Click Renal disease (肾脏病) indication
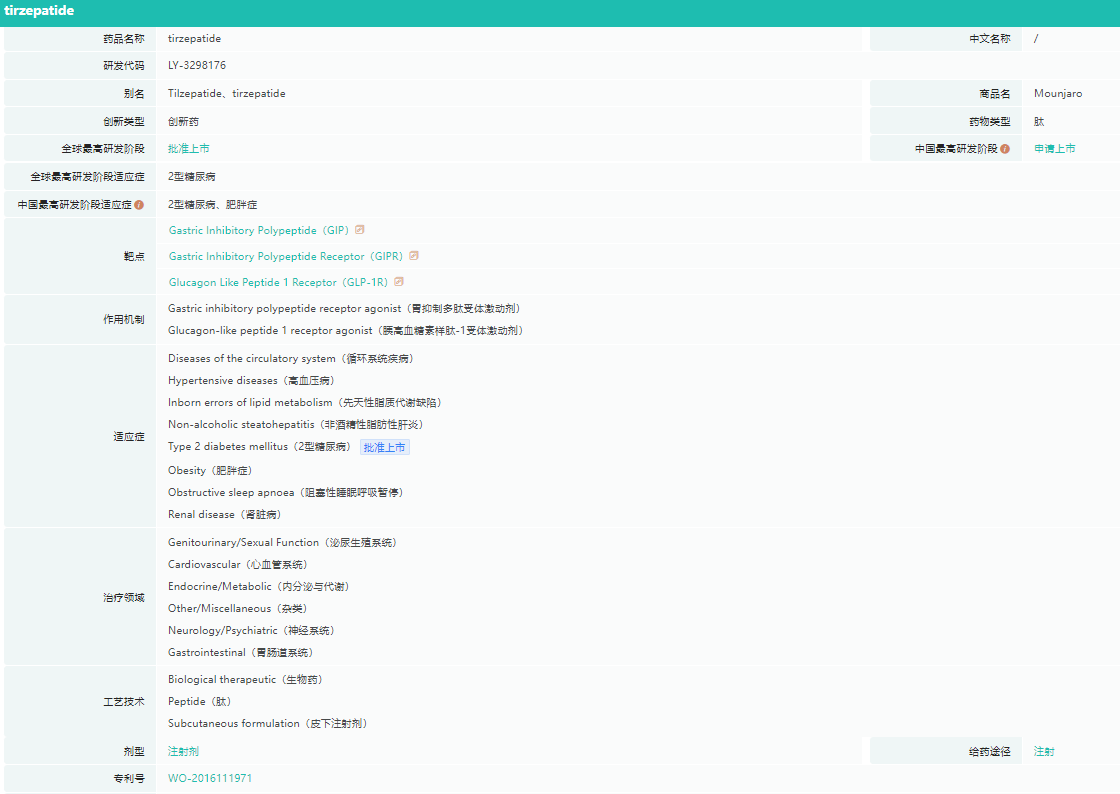 coord(225,515)
